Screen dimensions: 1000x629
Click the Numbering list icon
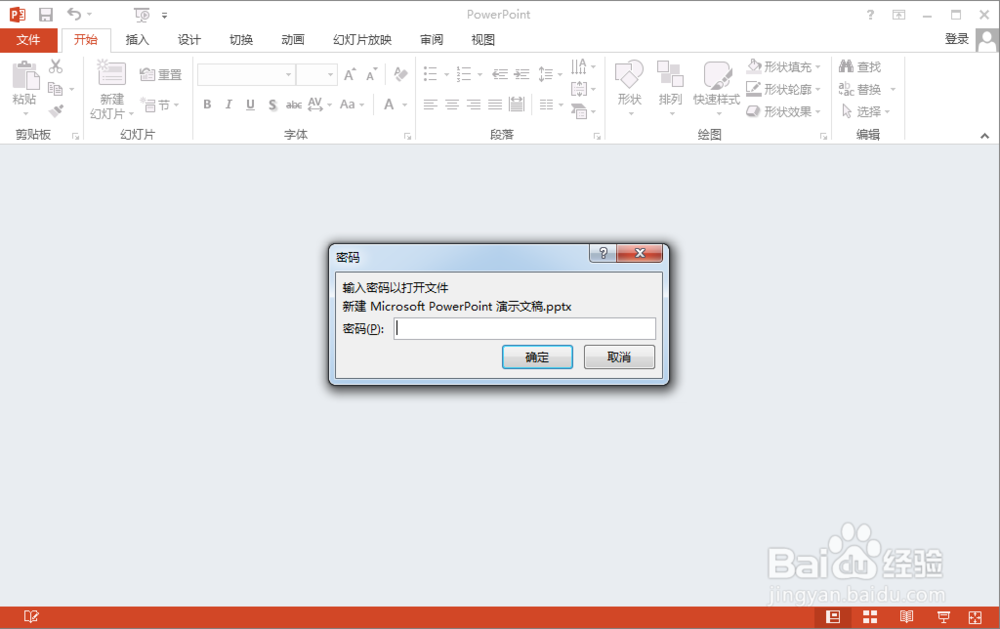point(464,74)
